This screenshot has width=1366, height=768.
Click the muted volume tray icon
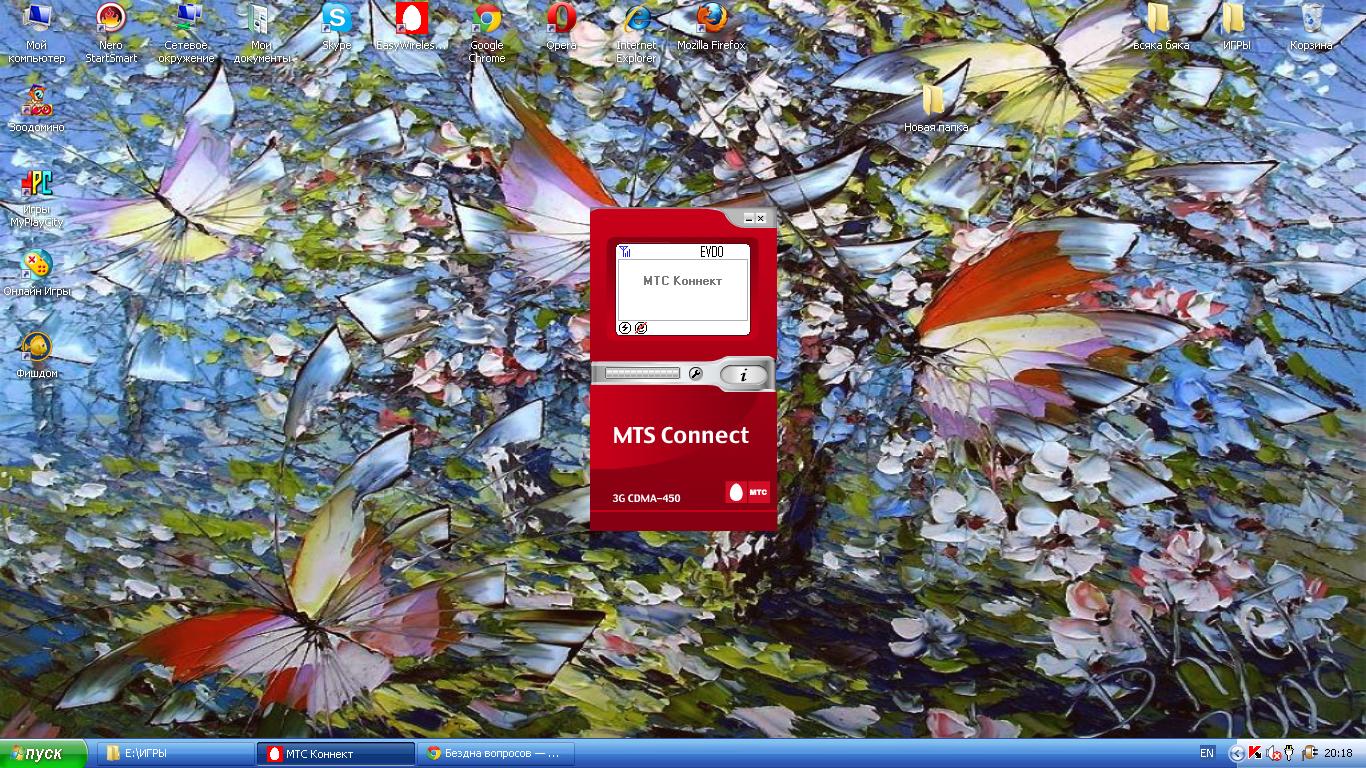(1273, 753)
